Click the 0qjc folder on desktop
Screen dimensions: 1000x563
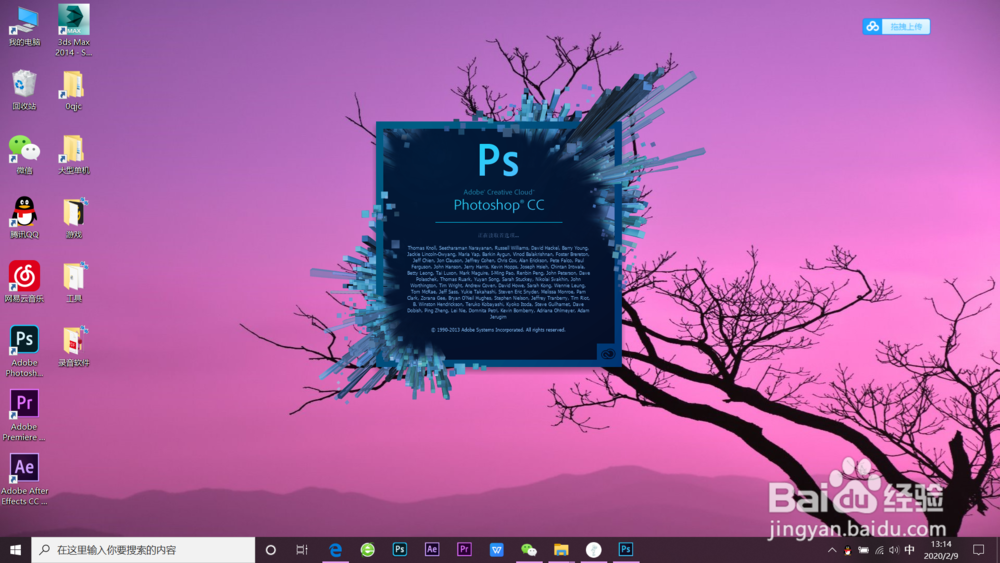click(73, 90)
